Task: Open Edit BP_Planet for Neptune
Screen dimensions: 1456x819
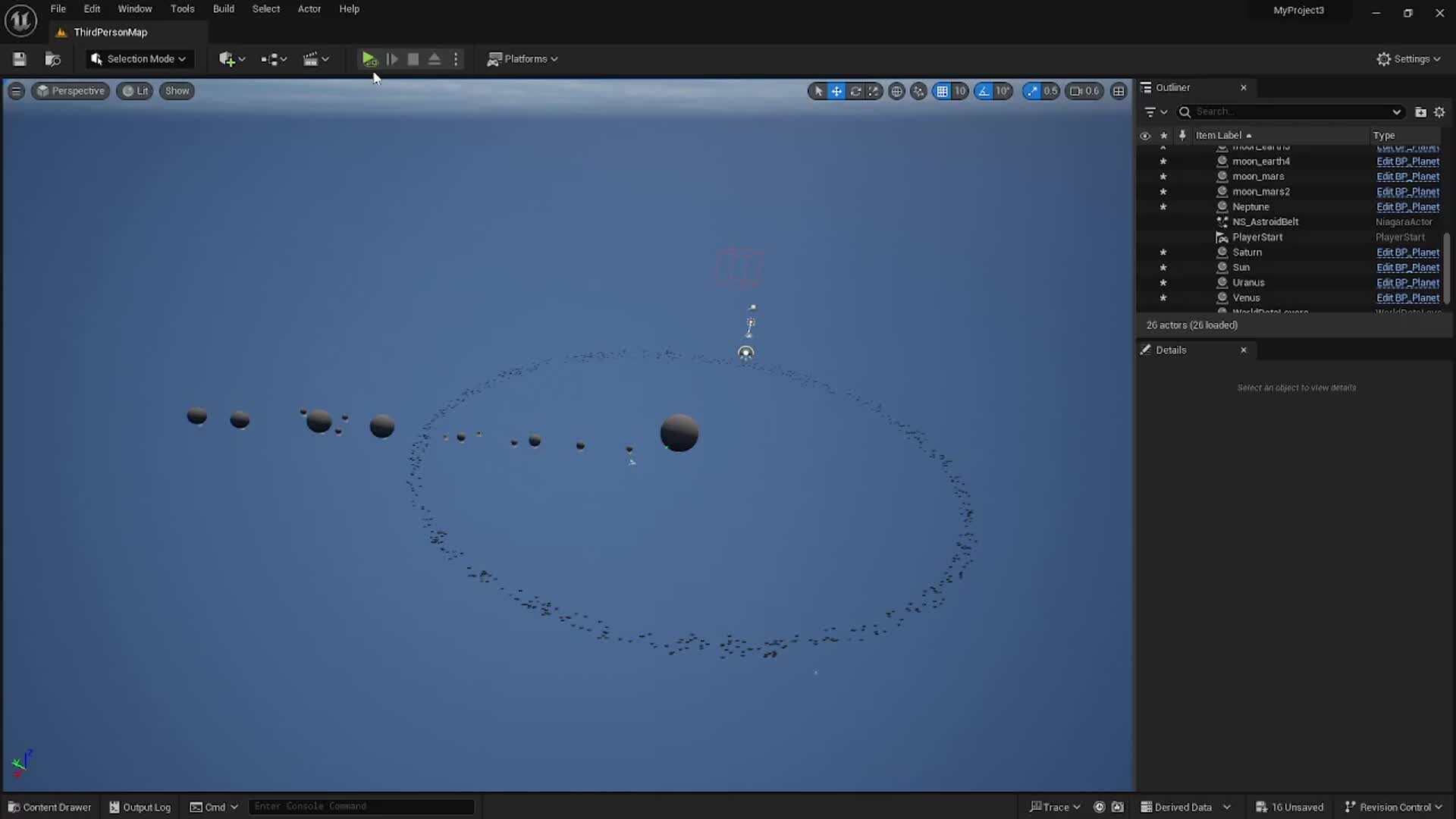Action: coord(1407,206)
